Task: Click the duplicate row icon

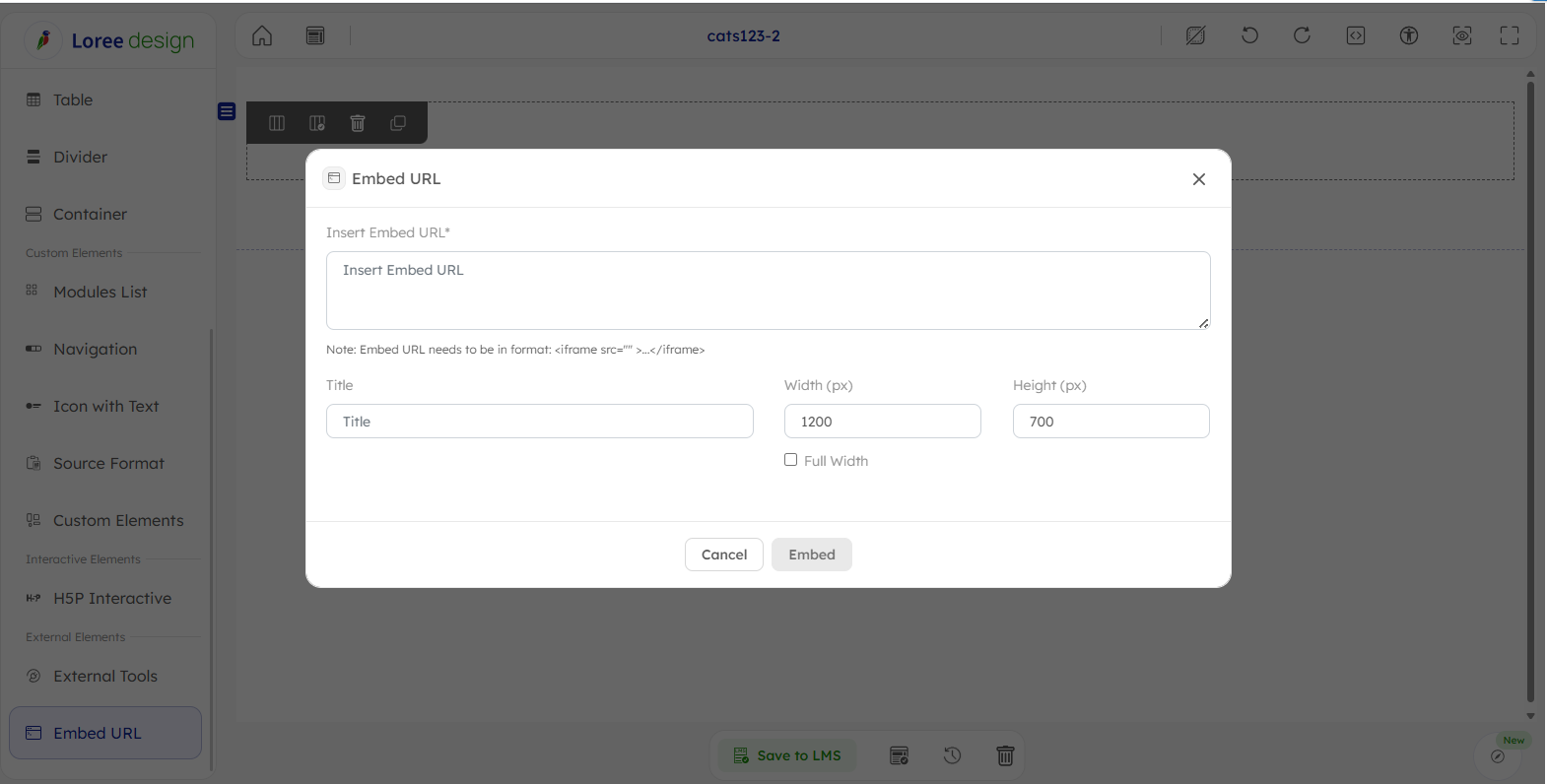Action: point(398,123)
